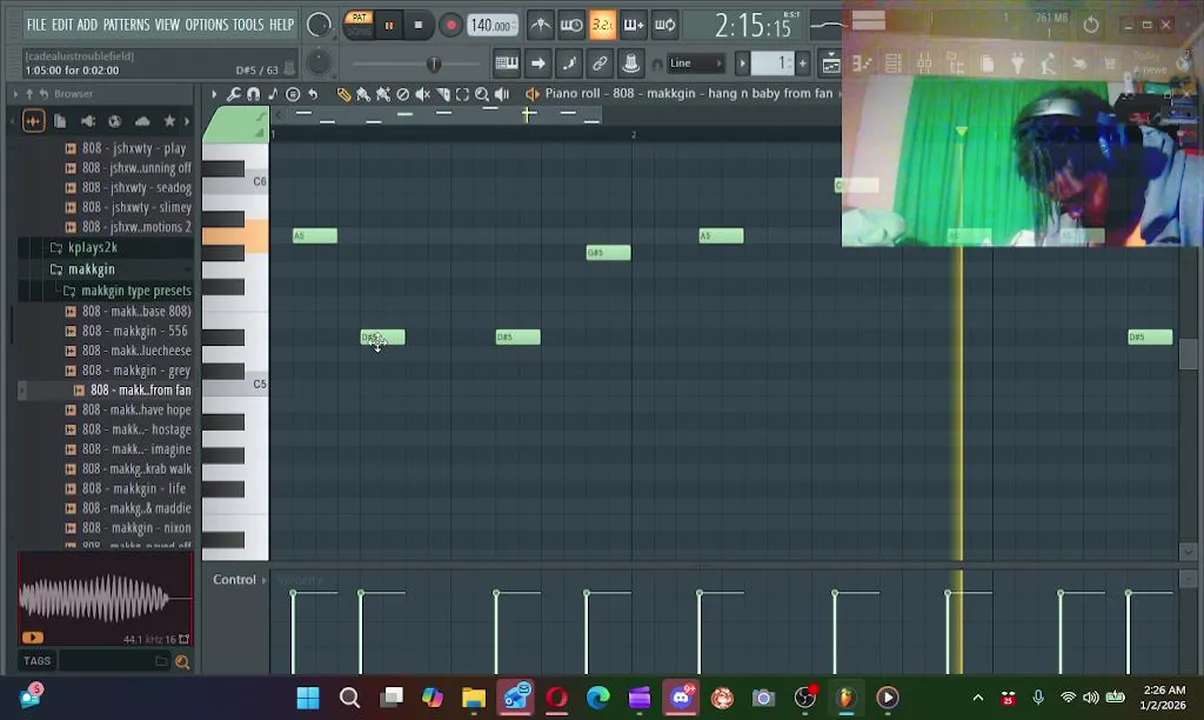Toggle loop recording button
This screenshot has width=1204, height=720.
[x=665, y=25]
